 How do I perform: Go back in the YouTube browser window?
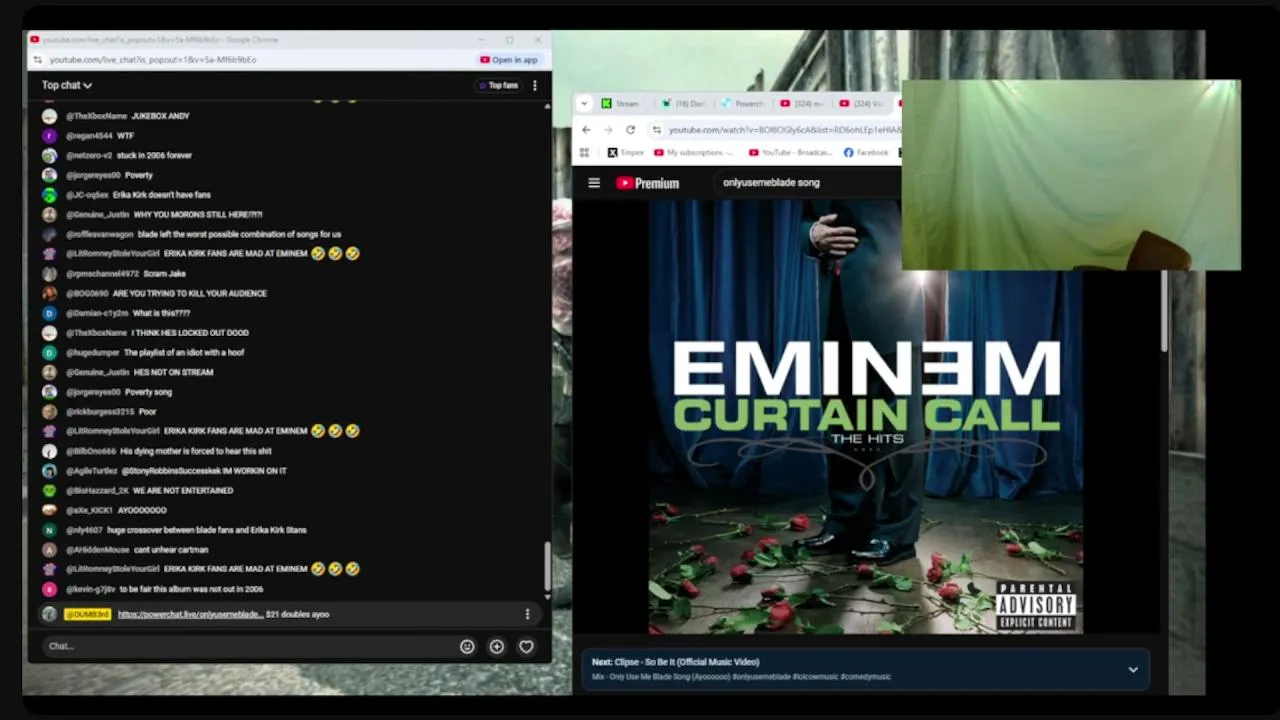point(586,130)
